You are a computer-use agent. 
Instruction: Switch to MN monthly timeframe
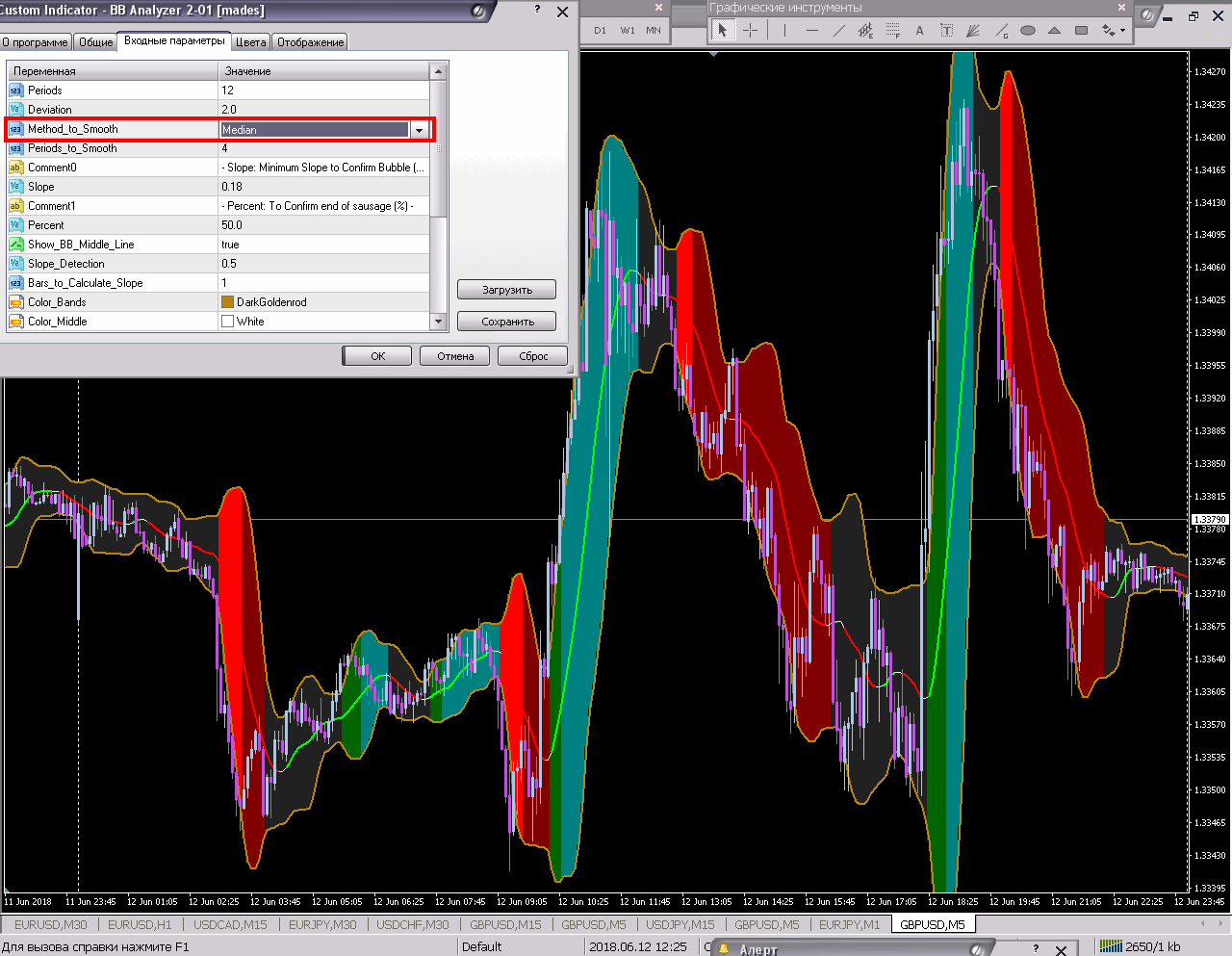[x=654, y=30]
